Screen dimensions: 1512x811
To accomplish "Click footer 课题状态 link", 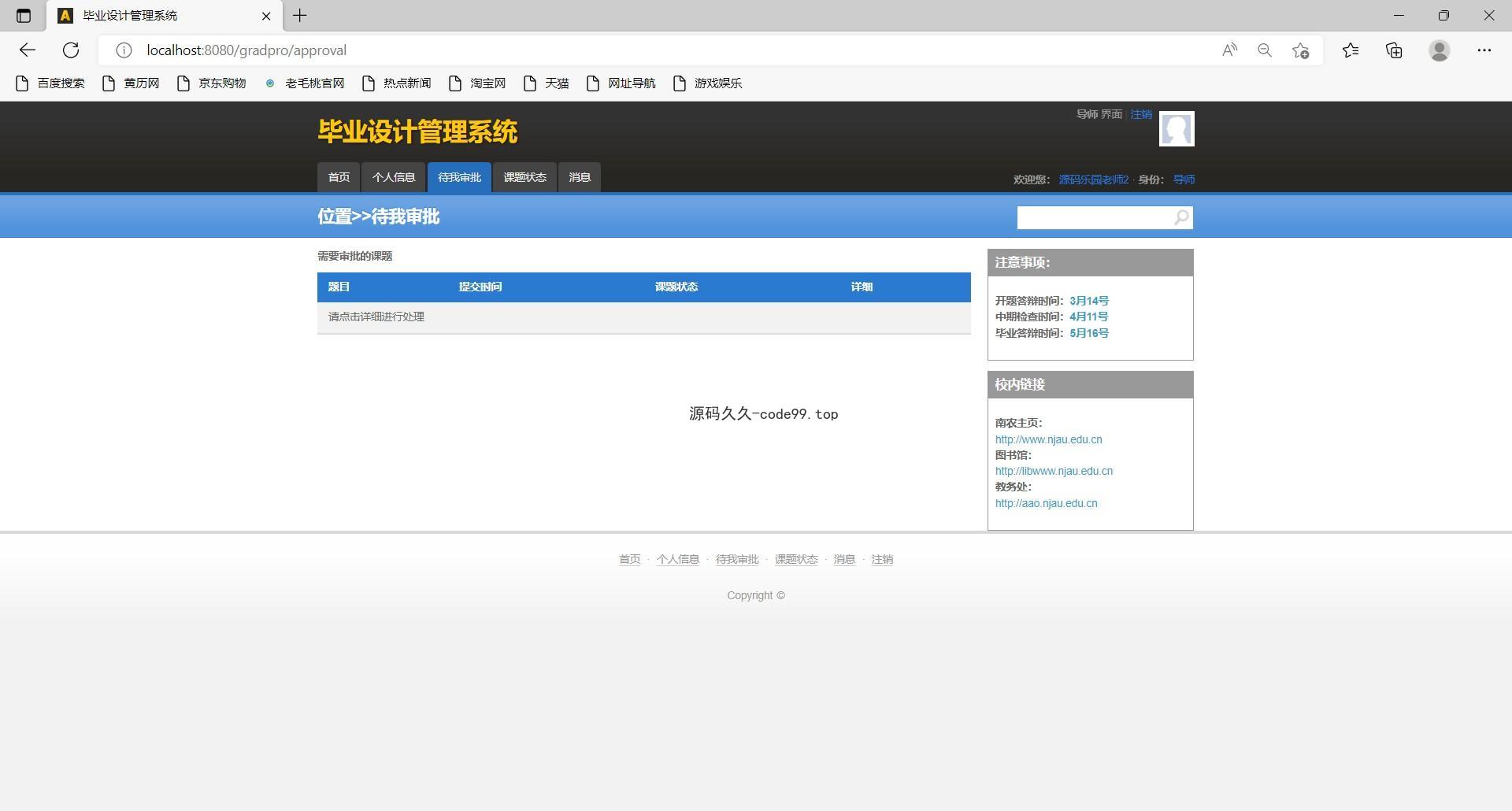I will click(795, 559).
